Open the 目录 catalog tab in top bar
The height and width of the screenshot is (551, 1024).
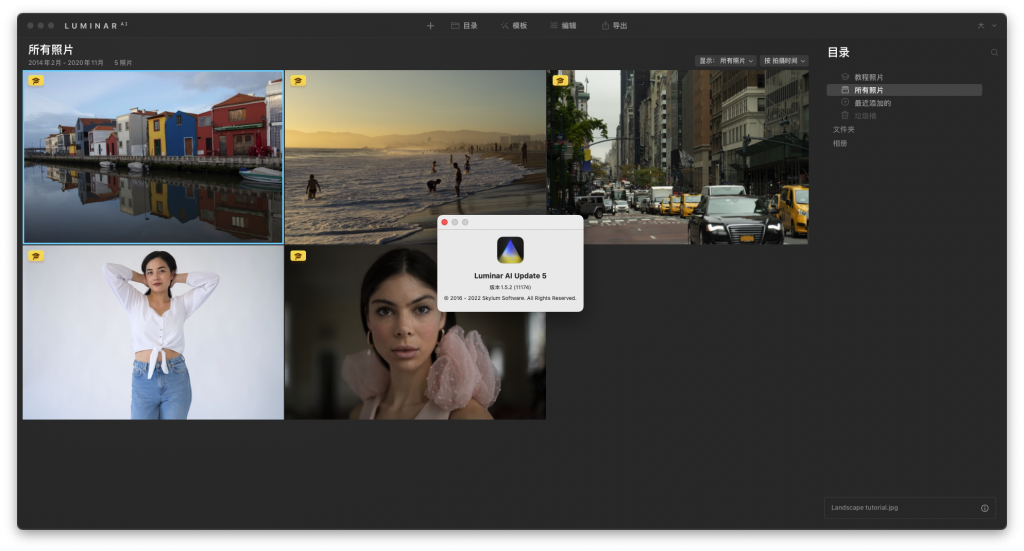tap(464, 25)
